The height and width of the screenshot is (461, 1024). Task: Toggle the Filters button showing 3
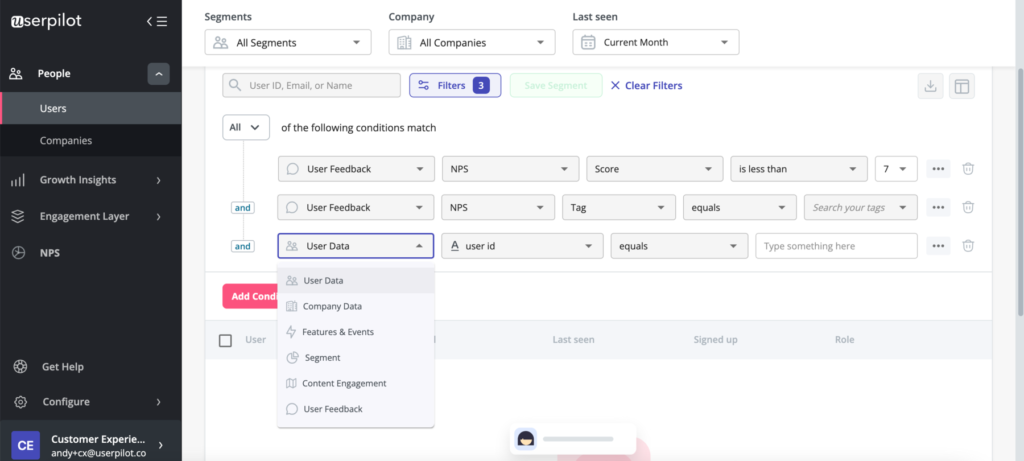[x=454, y=86]
